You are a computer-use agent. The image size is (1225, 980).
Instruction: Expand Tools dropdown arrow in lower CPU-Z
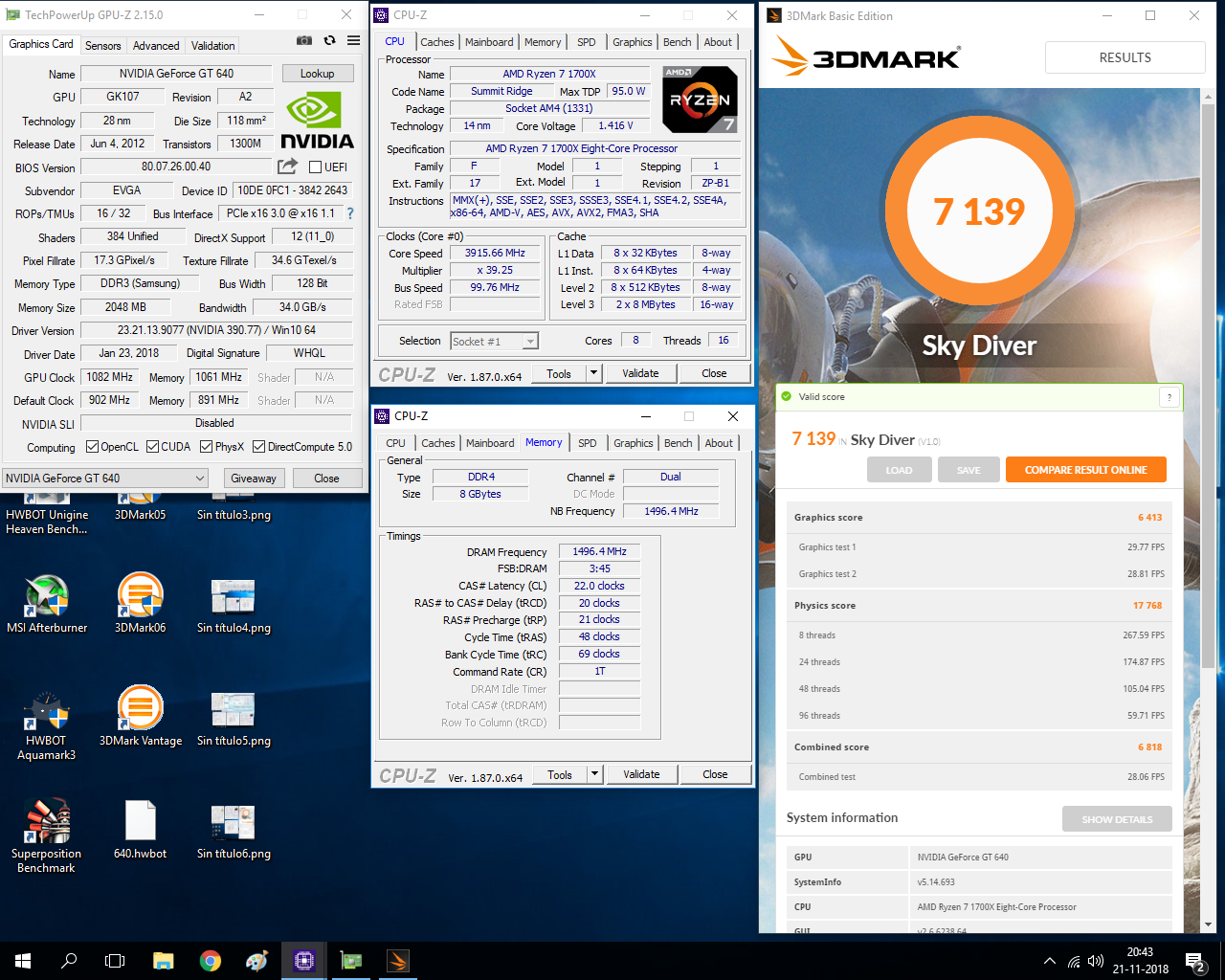(594, 774)
